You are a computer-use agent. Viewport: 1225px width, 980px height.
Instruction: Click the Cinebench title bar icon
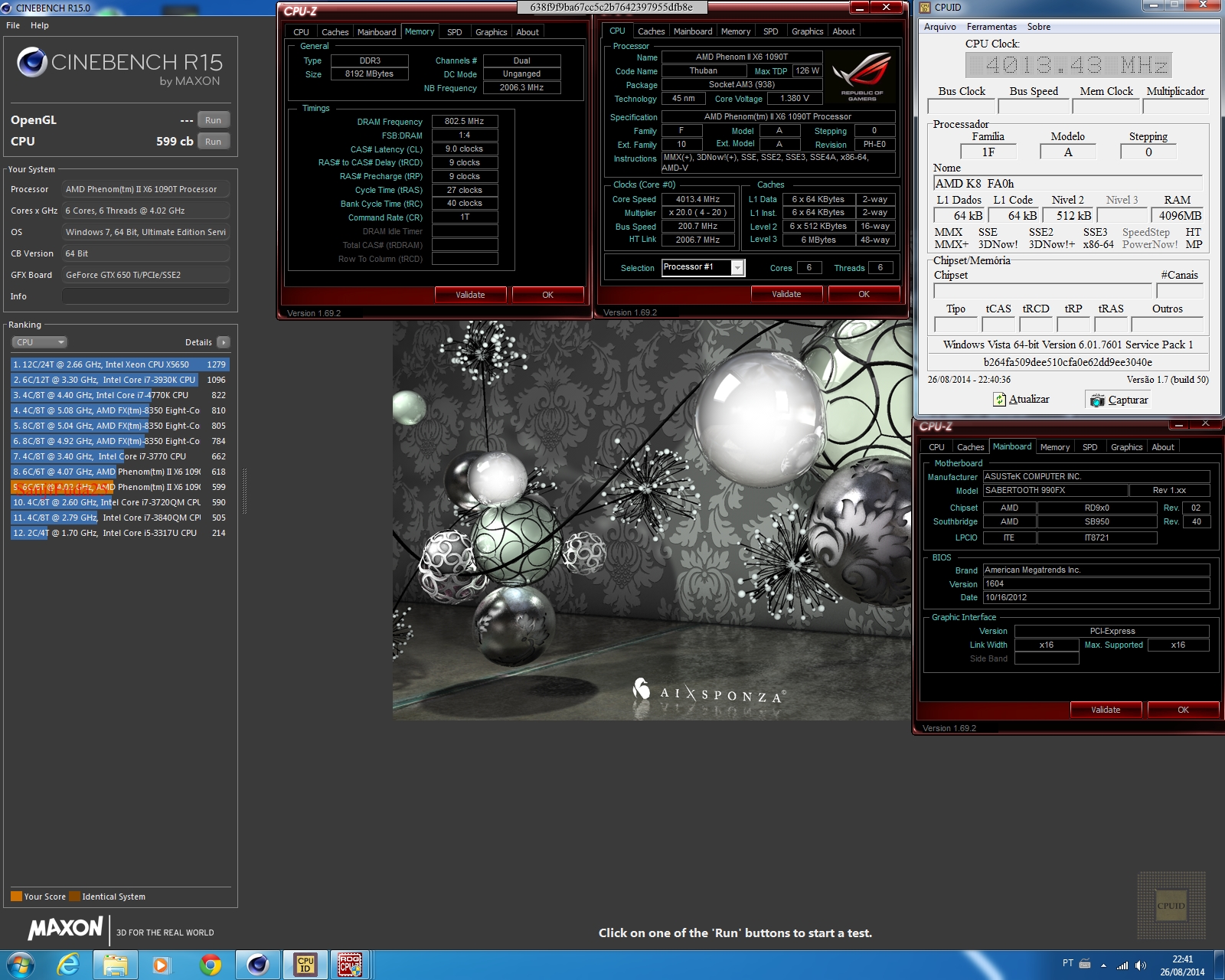coord(7,8)
